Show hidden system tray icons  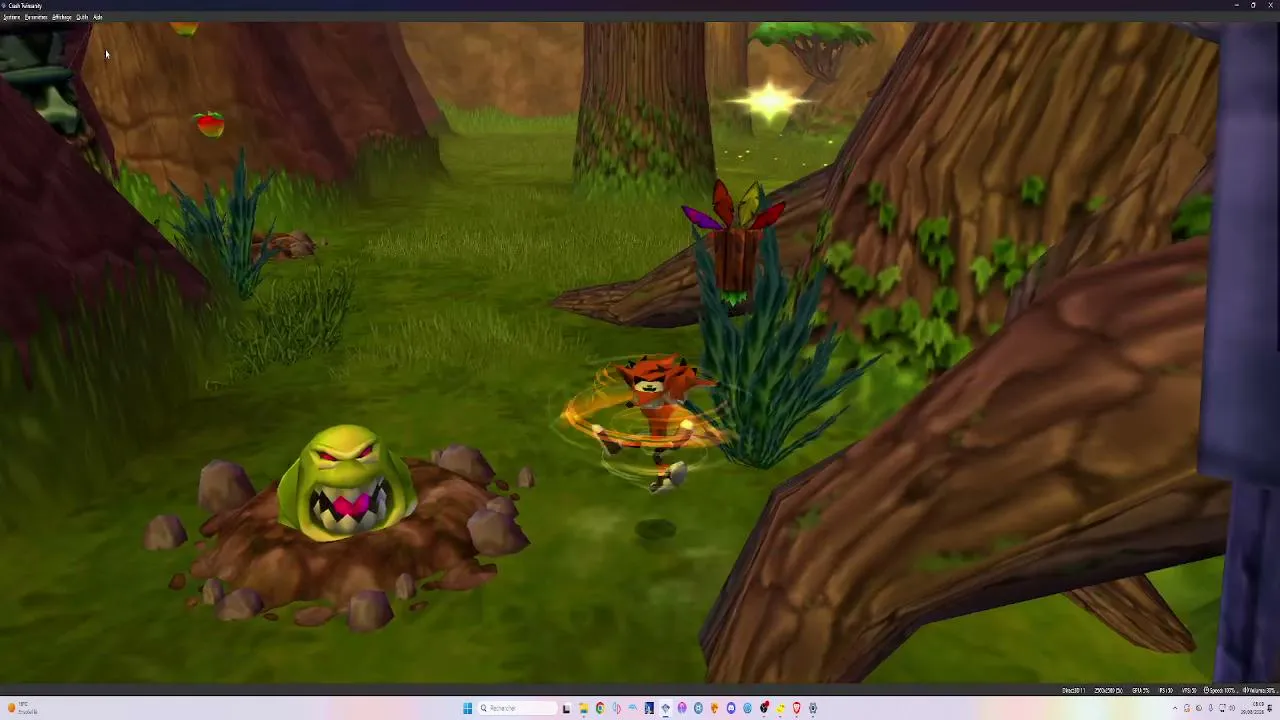click(x=1175, y=708)
